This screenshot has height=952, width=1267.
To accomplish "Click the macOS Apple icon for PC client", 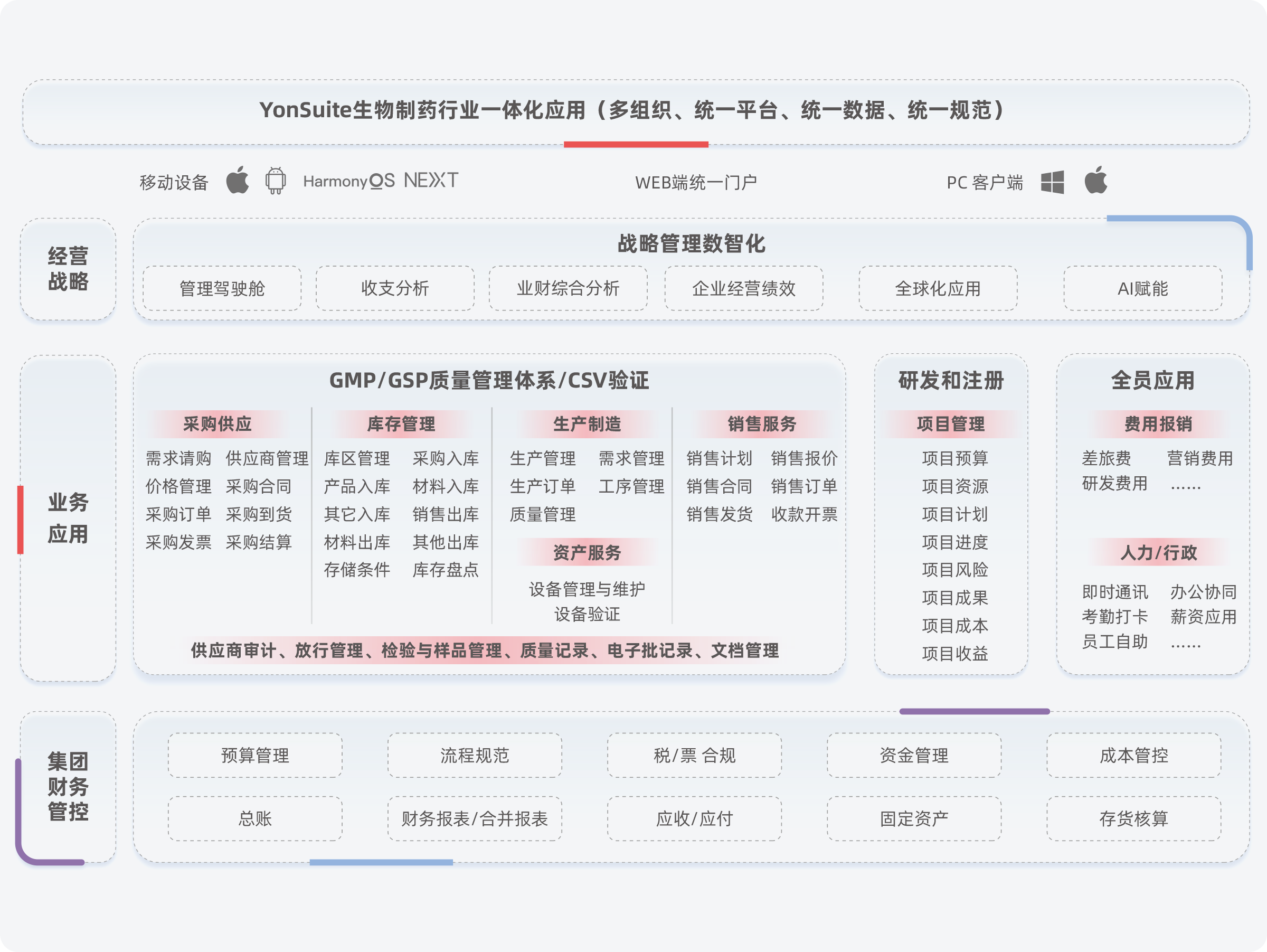I will (1096, 182).
